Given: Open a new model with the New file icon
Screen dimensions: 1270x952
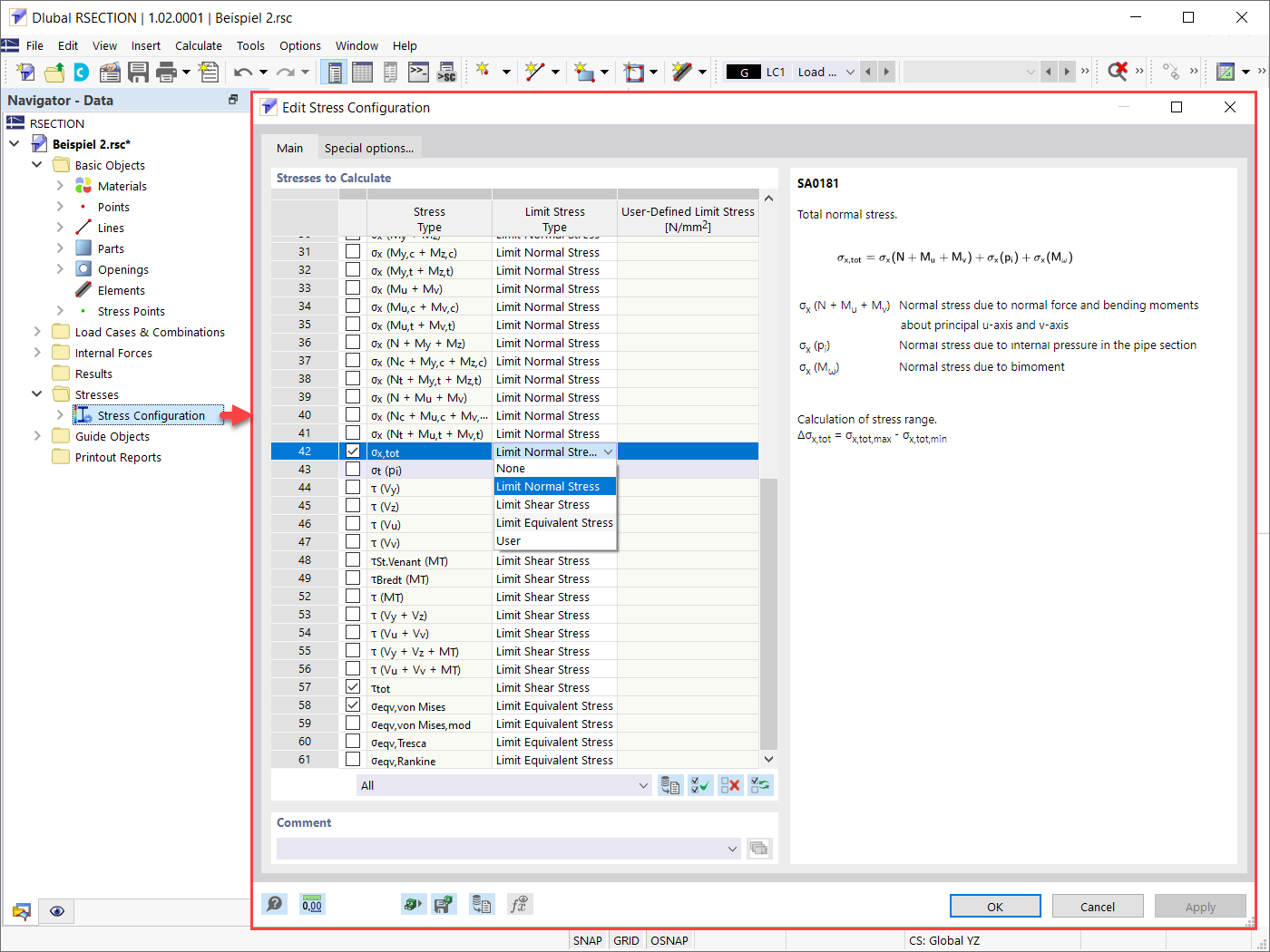Looking at the screenshot, I should coord(24,72).
